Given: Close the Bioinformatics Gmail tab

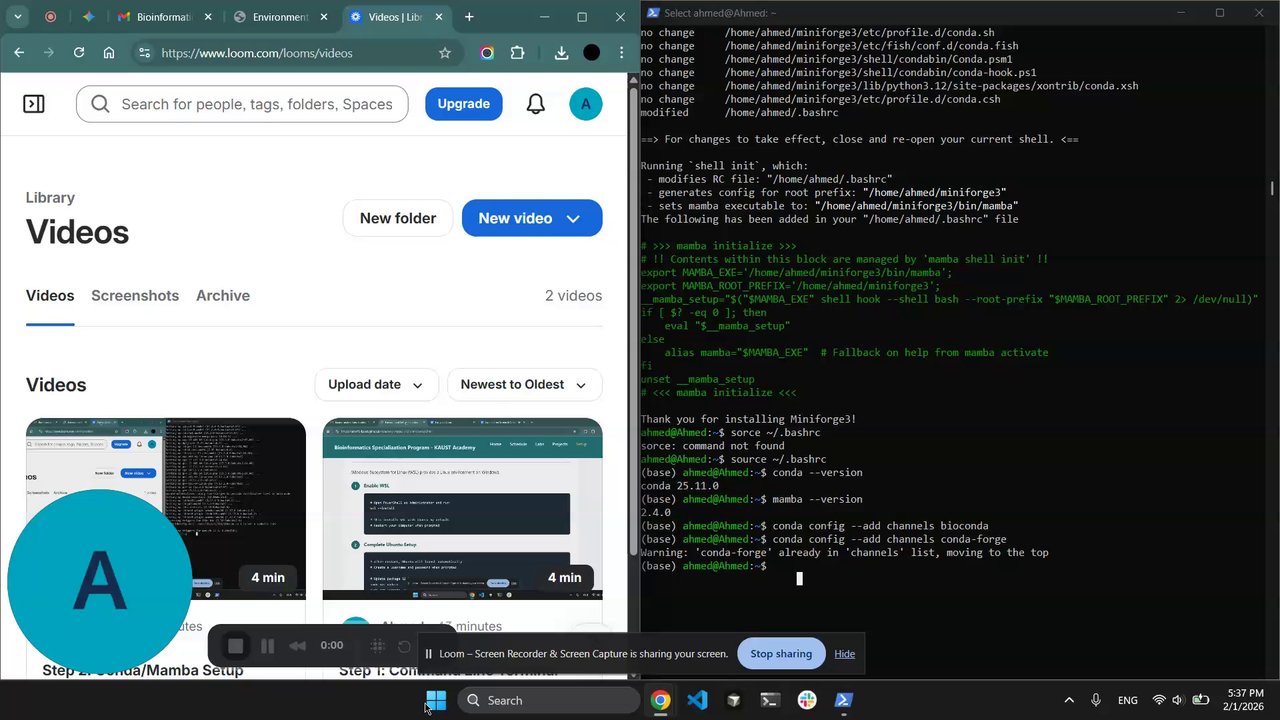Looking at the screenshot, I should point(206,17).
